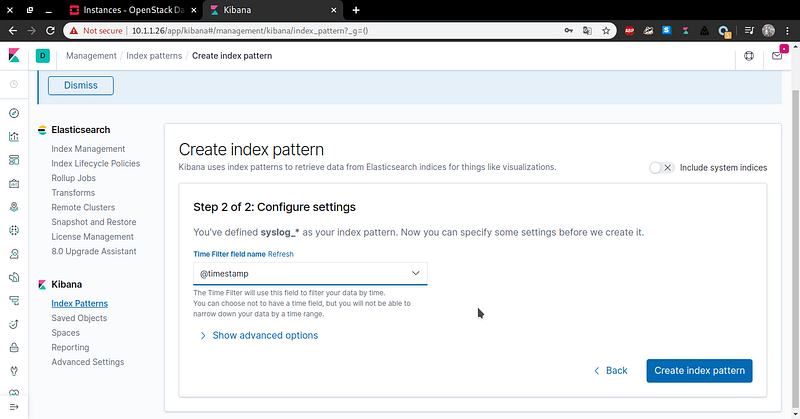Open the browser media control icon

(748, 31)
